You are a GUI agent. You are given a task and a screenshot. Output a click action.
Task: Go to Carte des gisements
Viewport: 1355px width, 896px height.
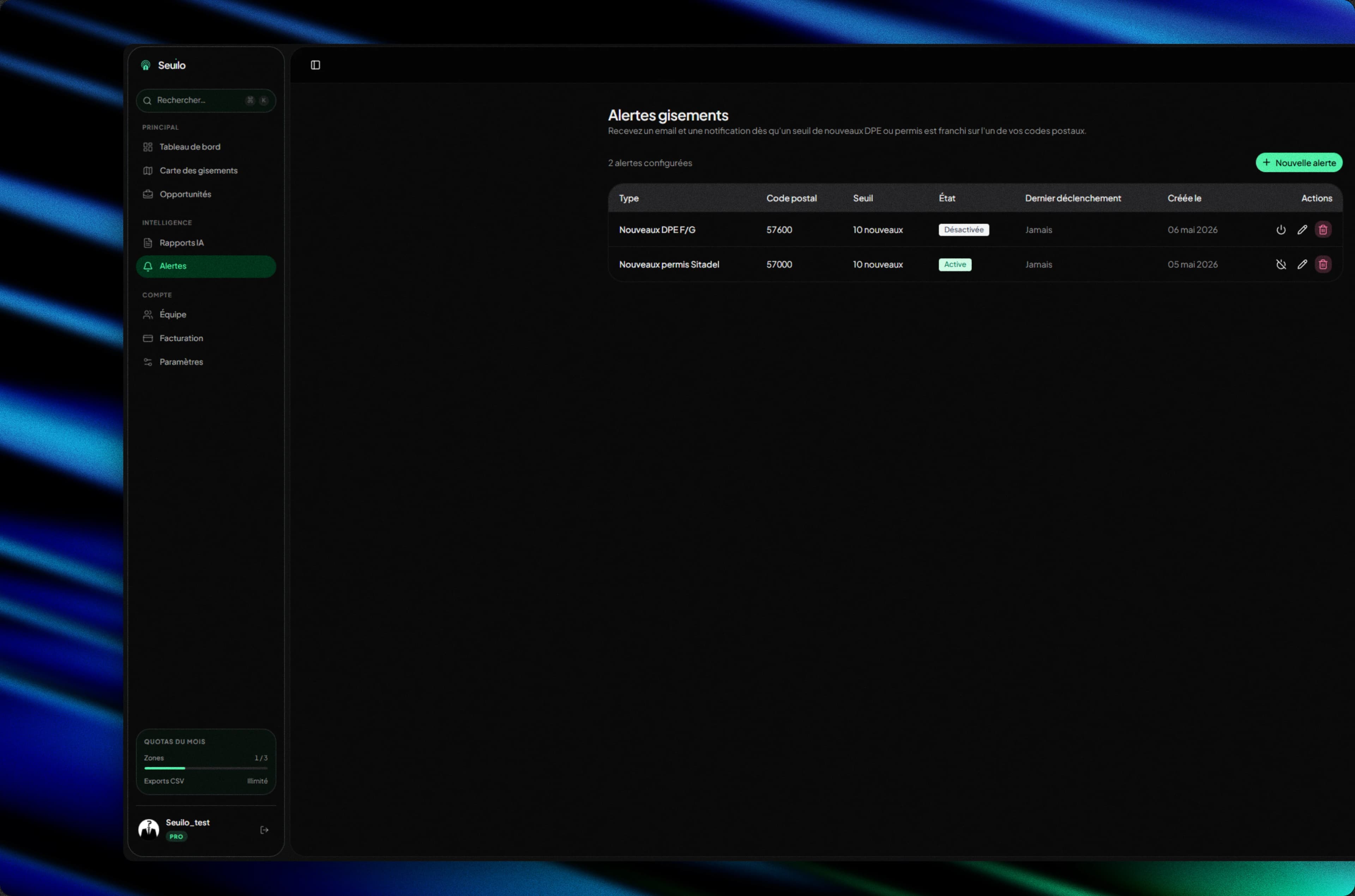[206, 171]
